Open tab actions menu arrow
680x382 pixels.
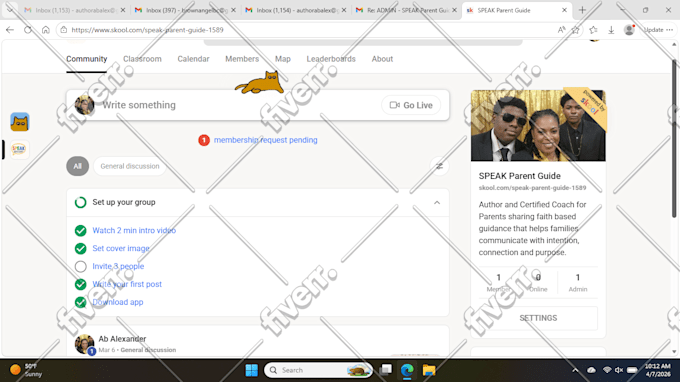tap(10, 10)
